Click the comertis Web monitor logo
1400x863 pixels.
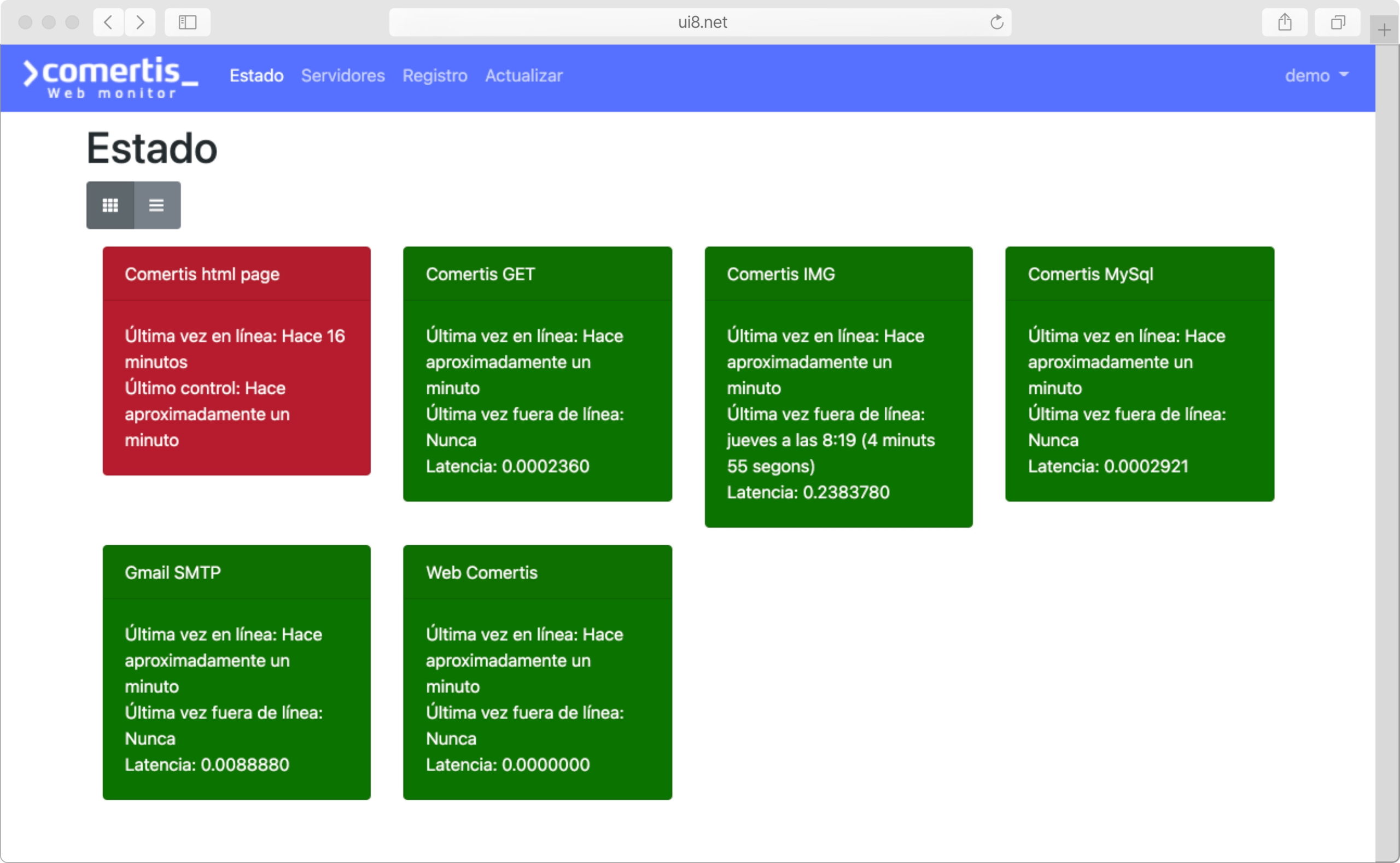(110, 78)
